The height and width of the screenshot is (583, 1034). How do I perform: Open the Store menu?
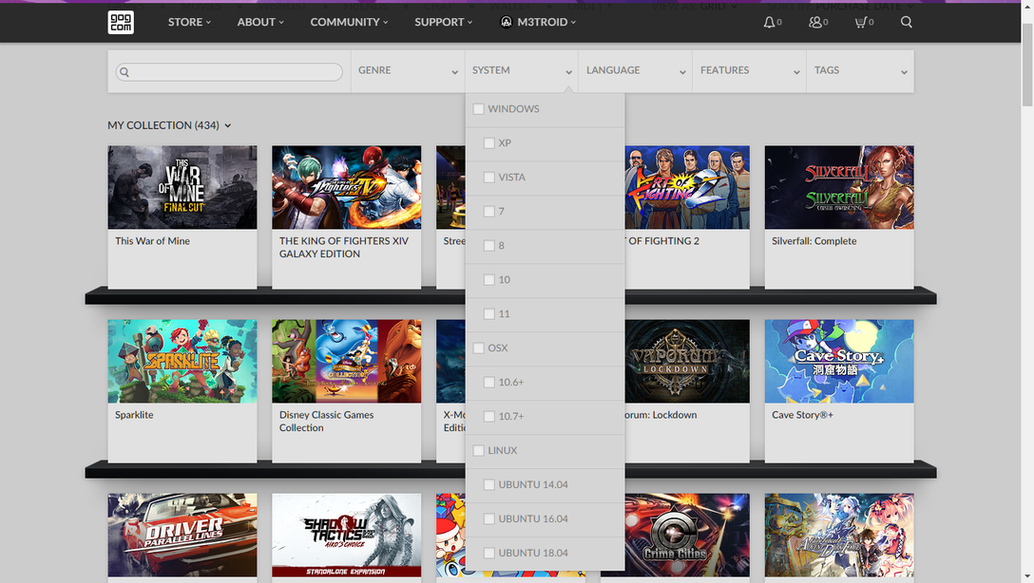189,22
